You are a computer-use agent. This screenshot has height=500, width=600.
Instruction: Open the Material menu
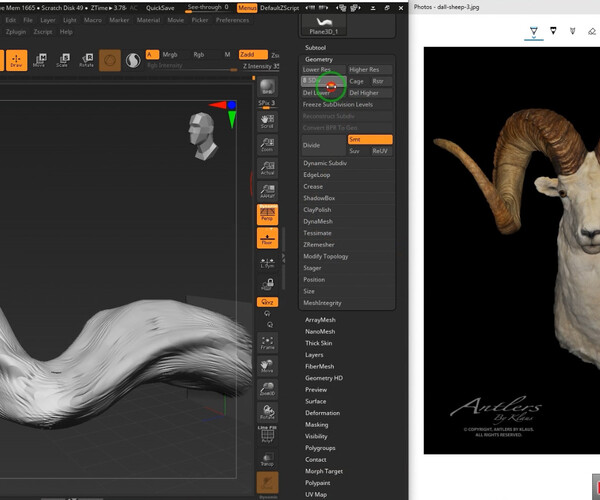click(x=148, y=20)
